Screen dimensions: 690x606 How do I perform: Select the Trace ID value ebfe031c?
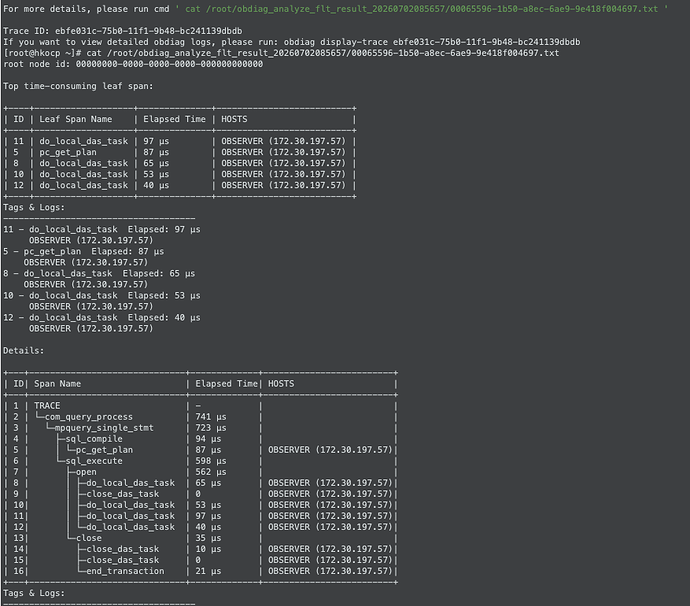tap(148, 31)
